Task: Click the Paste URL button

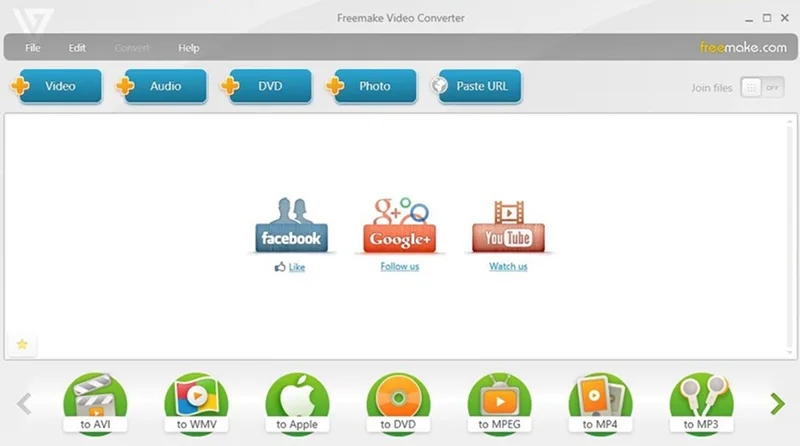Action: pyautogui.click(x=477, y=86)
